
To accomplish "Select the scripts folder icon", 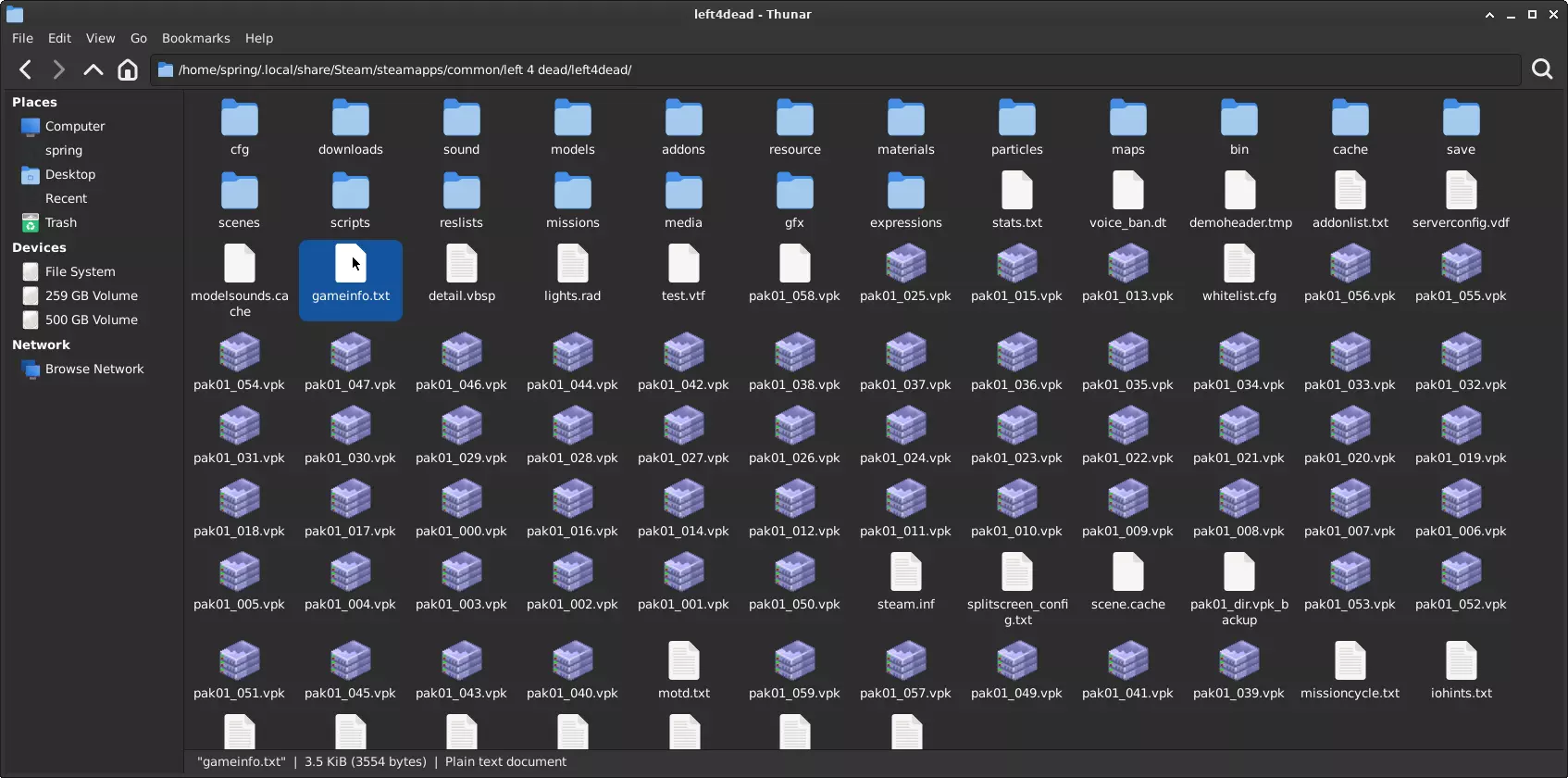I will point(351,191).
